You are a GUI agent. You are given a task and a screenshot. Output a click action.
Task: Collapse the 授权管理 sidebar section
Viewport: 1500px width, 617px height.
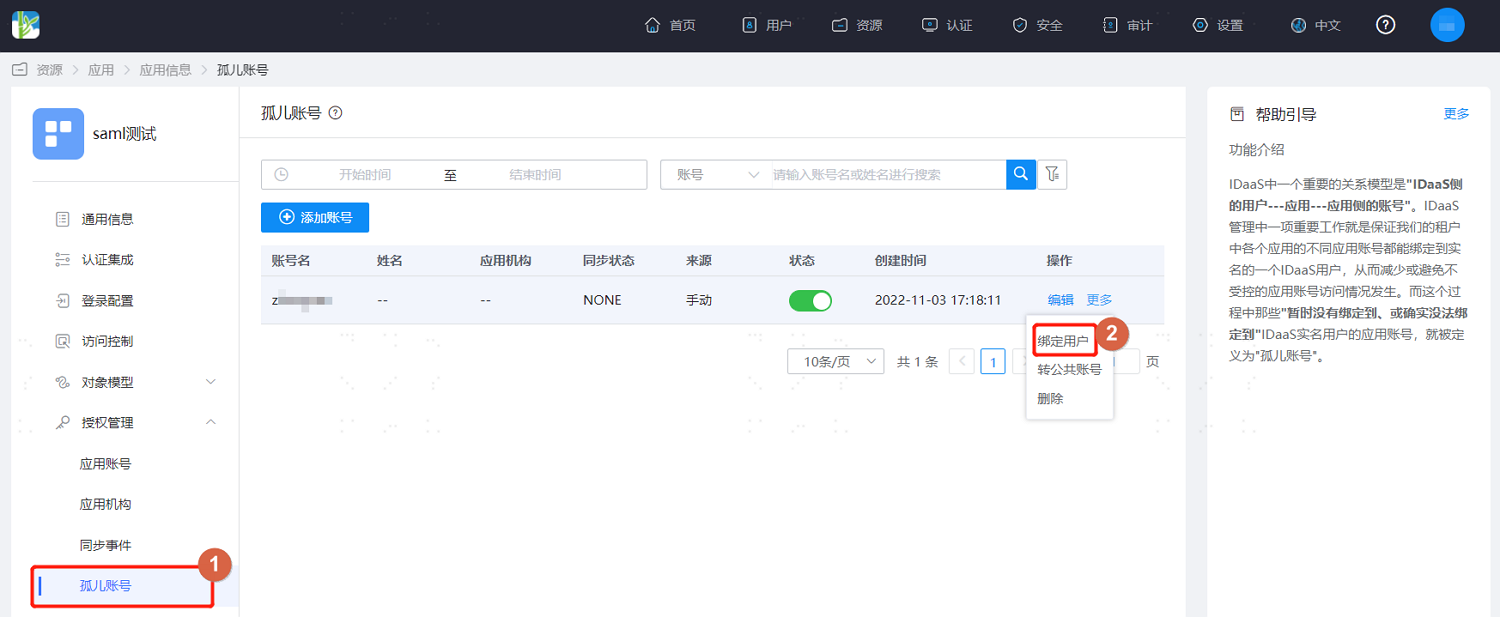(135, 423)
